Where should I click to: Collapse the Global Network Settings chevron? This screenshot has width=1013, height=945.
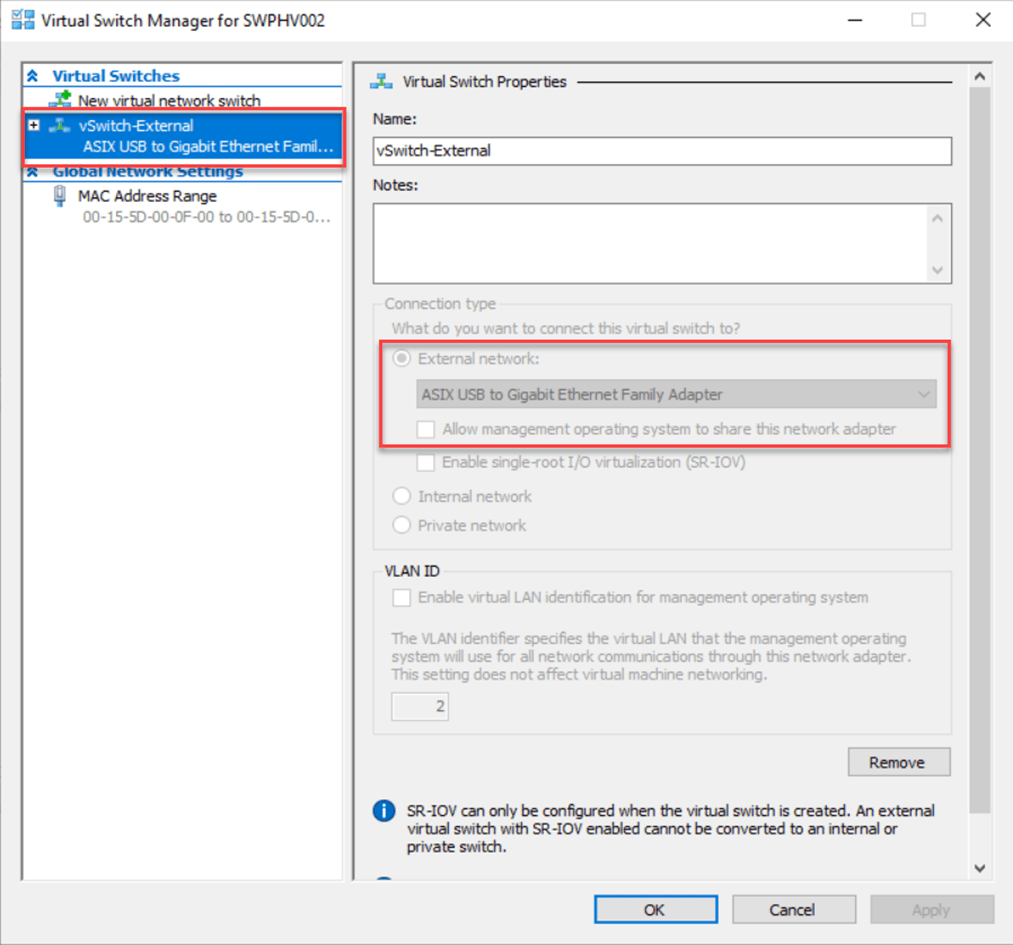pyautogui.click(x=33, y=172)
